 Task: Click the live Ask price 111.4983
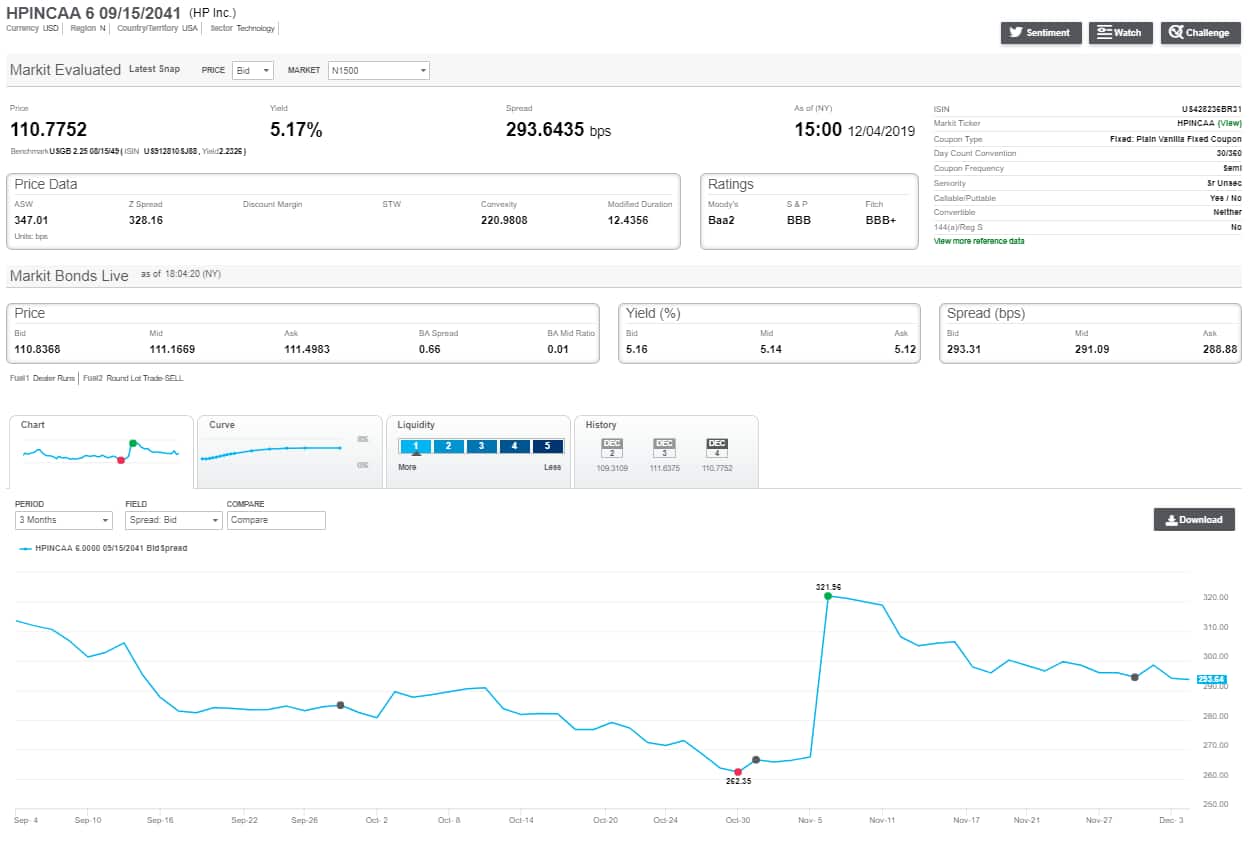click(x=307, y=349)
